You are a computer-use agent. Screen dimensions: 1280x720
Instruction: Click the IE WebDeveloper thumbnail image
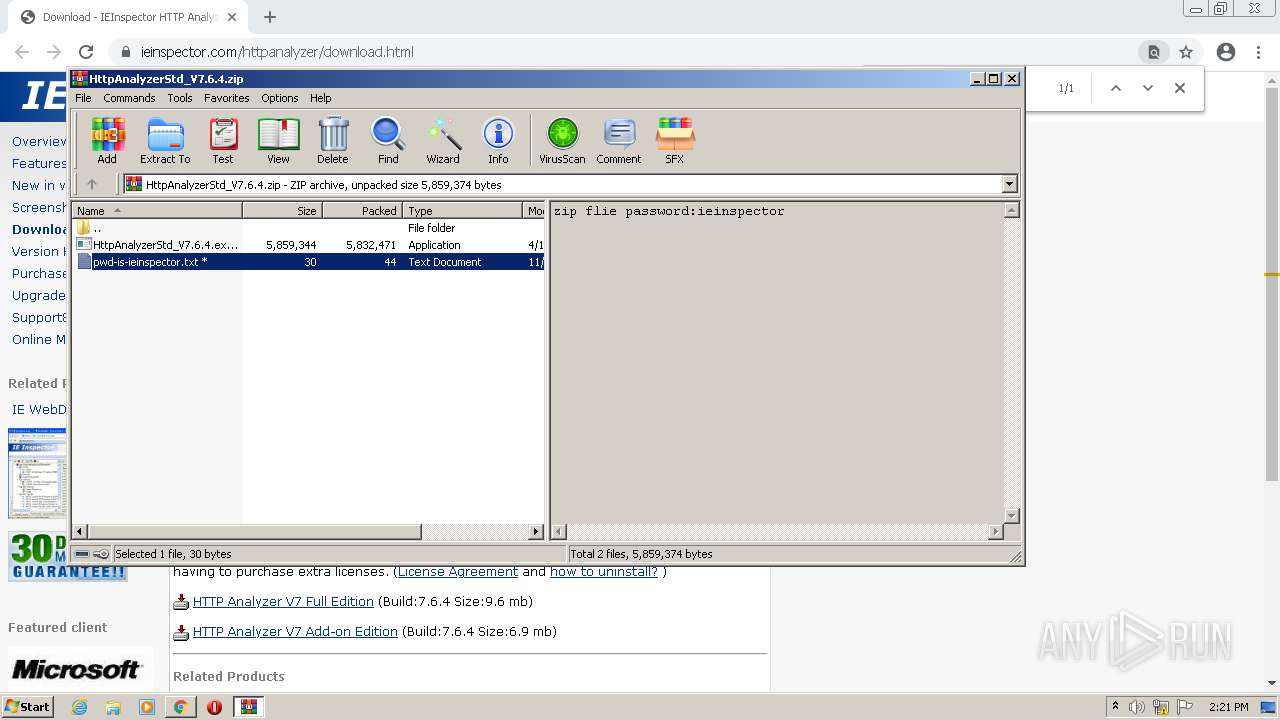pos(37,473)
